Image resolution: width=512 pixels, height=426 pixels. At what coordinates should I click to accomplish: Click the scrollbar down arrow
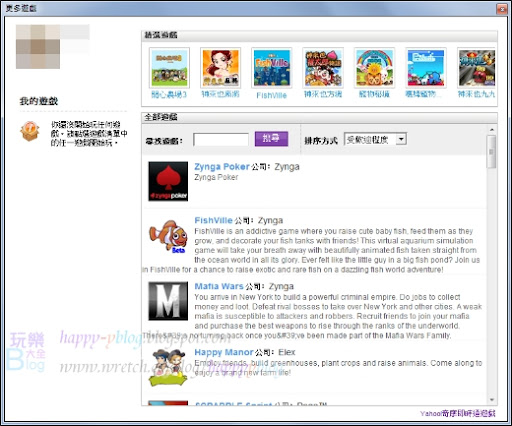coord(491,400)
